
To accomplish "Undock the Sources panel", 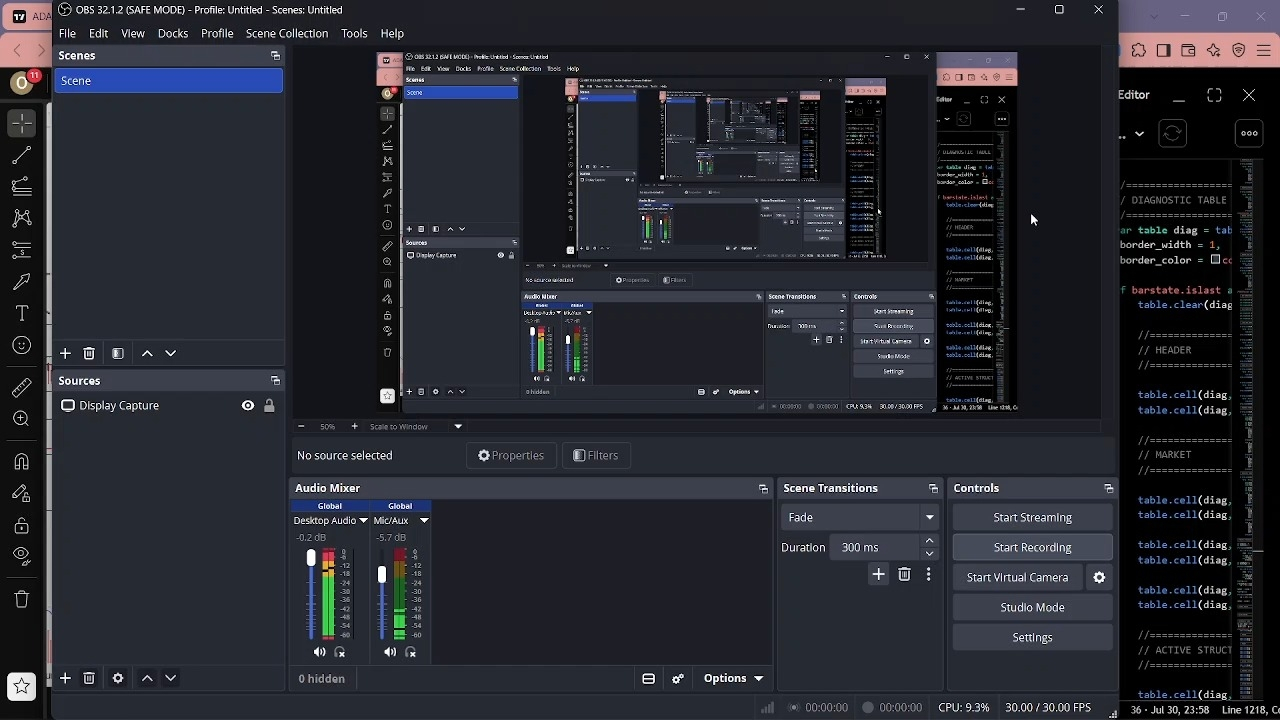I will (275, 381).
